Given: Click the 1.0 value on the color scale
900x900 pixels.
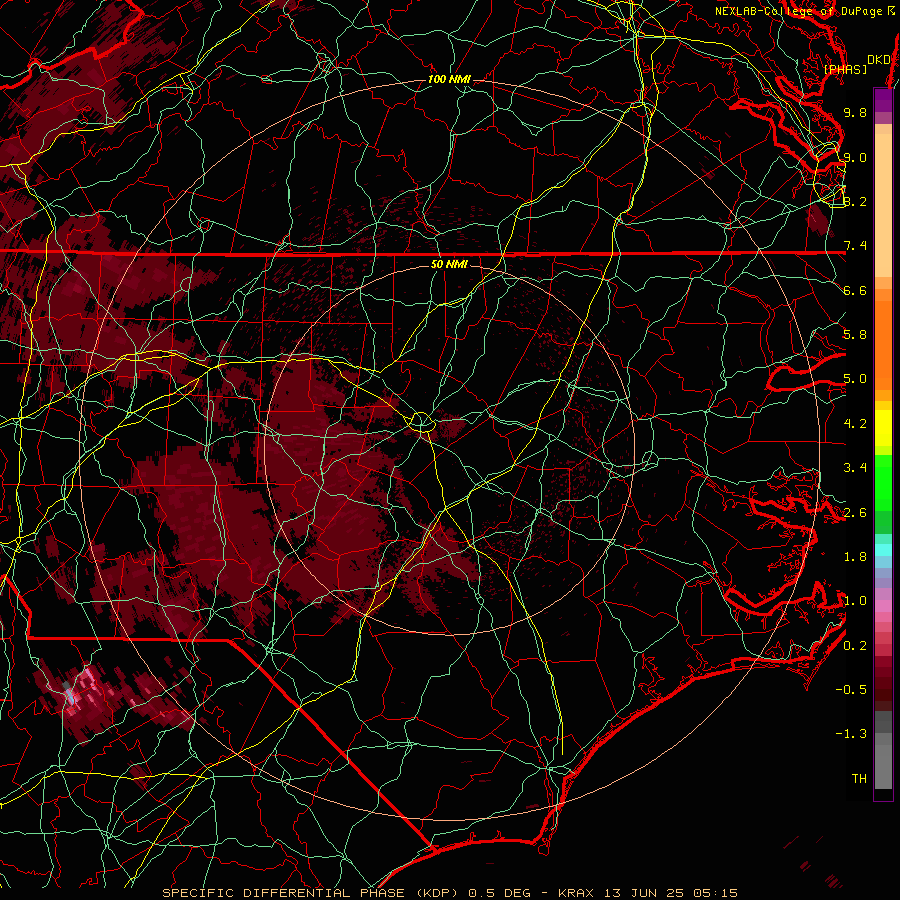Looking at the screenshot, I should click(x=855, y=601).
